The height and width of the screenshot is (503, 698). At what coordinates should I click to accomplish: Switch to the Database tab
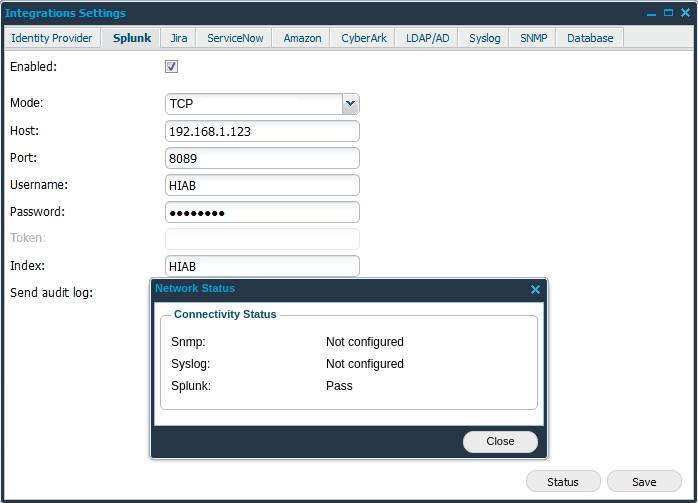tap(590, 38)
